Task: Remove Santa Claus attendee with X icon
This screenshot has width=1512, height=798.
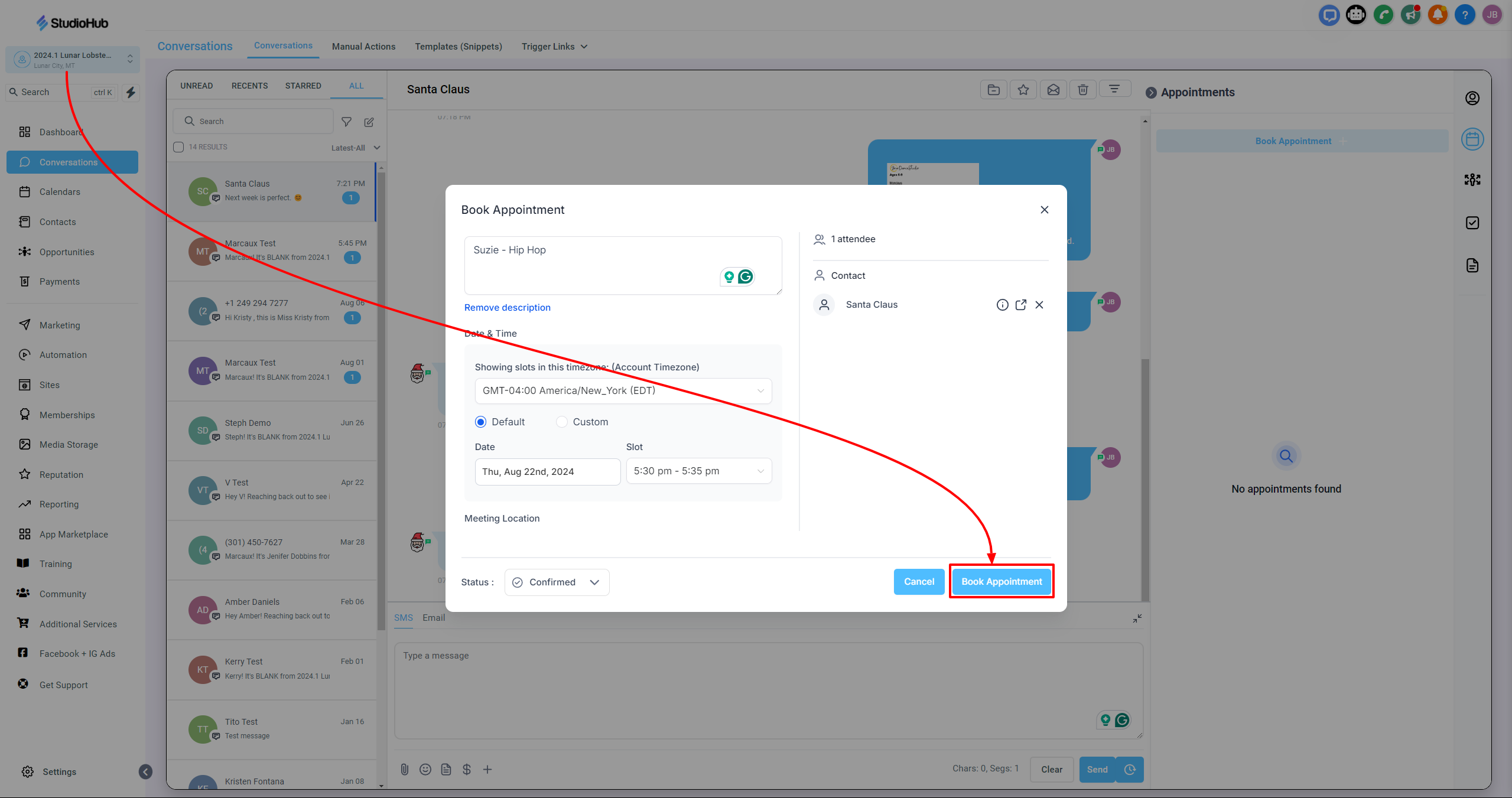Action: pyautogui.click(x=1039, y=305)
